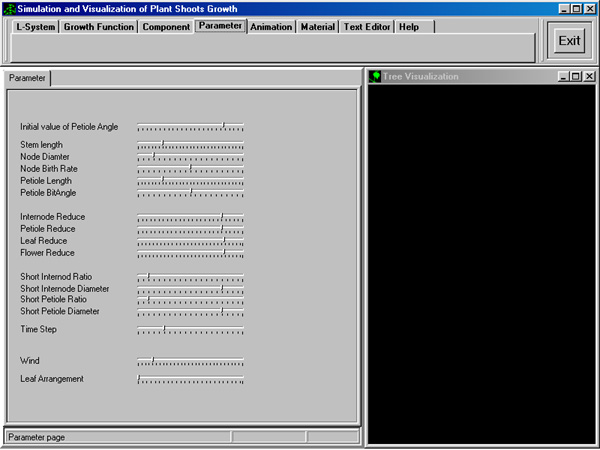Image resolution: width=600 pixels, height=450 pixels.
Task: Select the Parameter sub-tab above the sliders panel
Action: (27, 78)
